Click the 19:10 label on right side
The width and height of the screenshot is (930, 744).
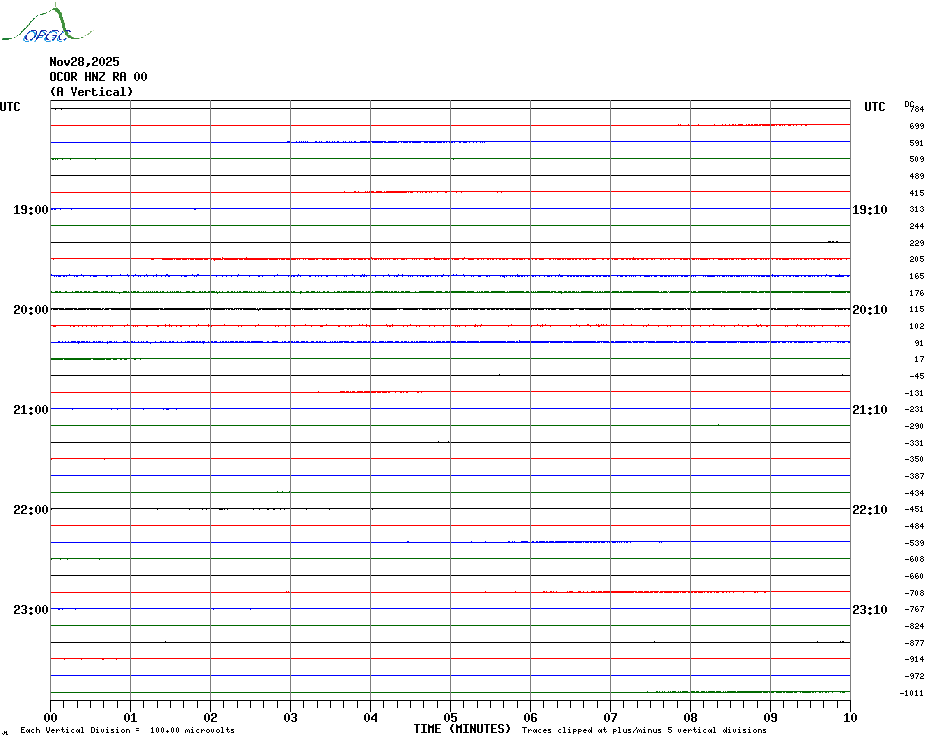[x=869, y=210]
